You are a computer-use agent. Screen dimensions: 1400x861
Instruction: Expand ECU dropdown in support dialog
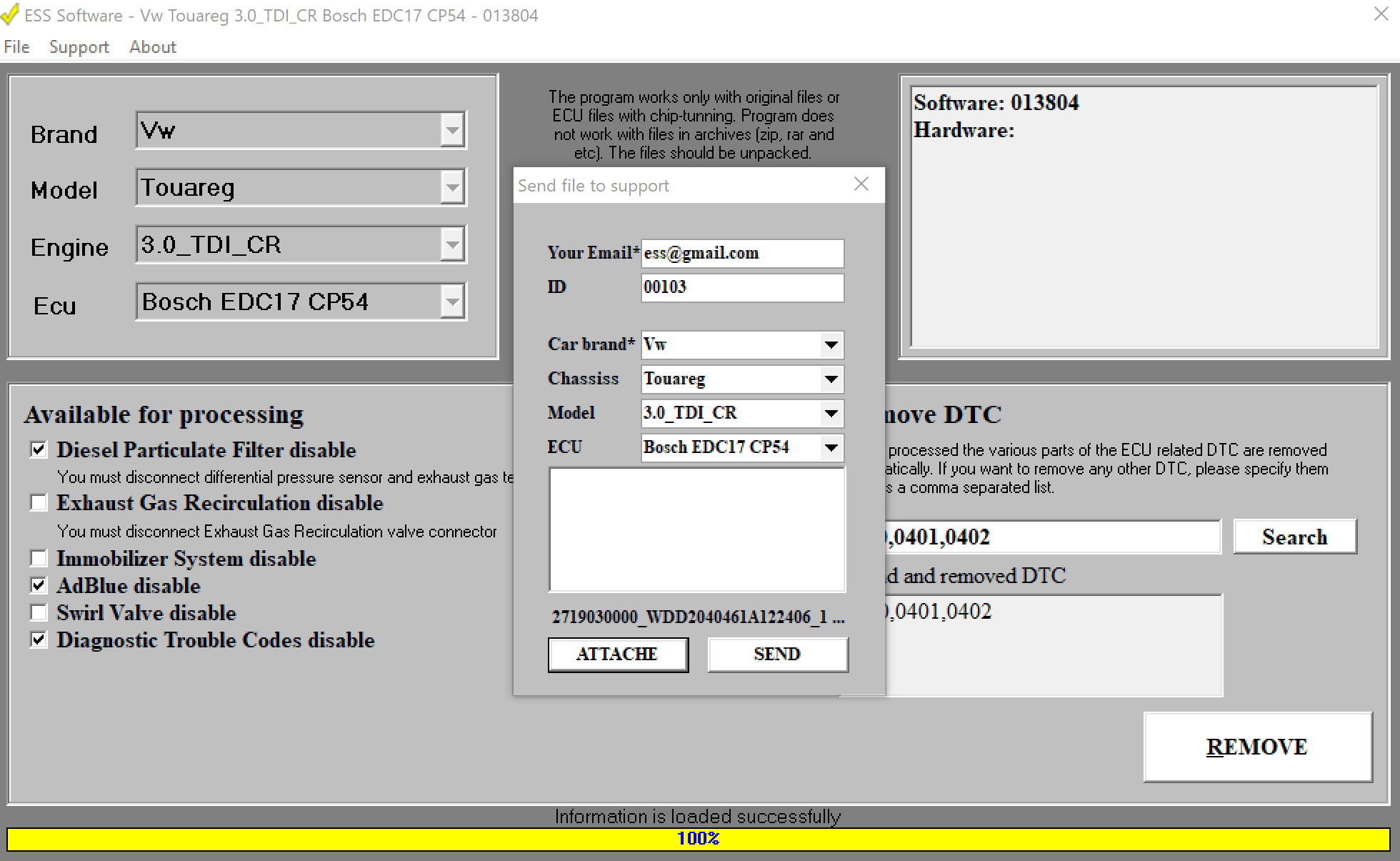tap(831, 448)
